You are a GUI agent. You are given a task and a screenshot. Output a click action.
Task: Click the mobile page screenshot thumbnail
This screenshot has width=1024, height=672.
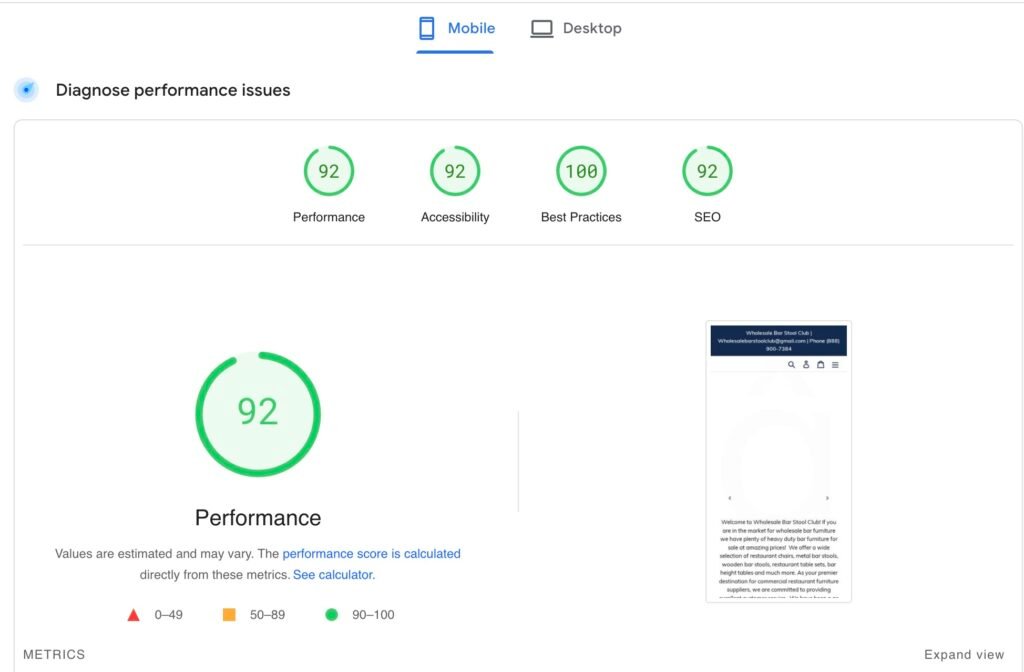click(x=778, y=461)
